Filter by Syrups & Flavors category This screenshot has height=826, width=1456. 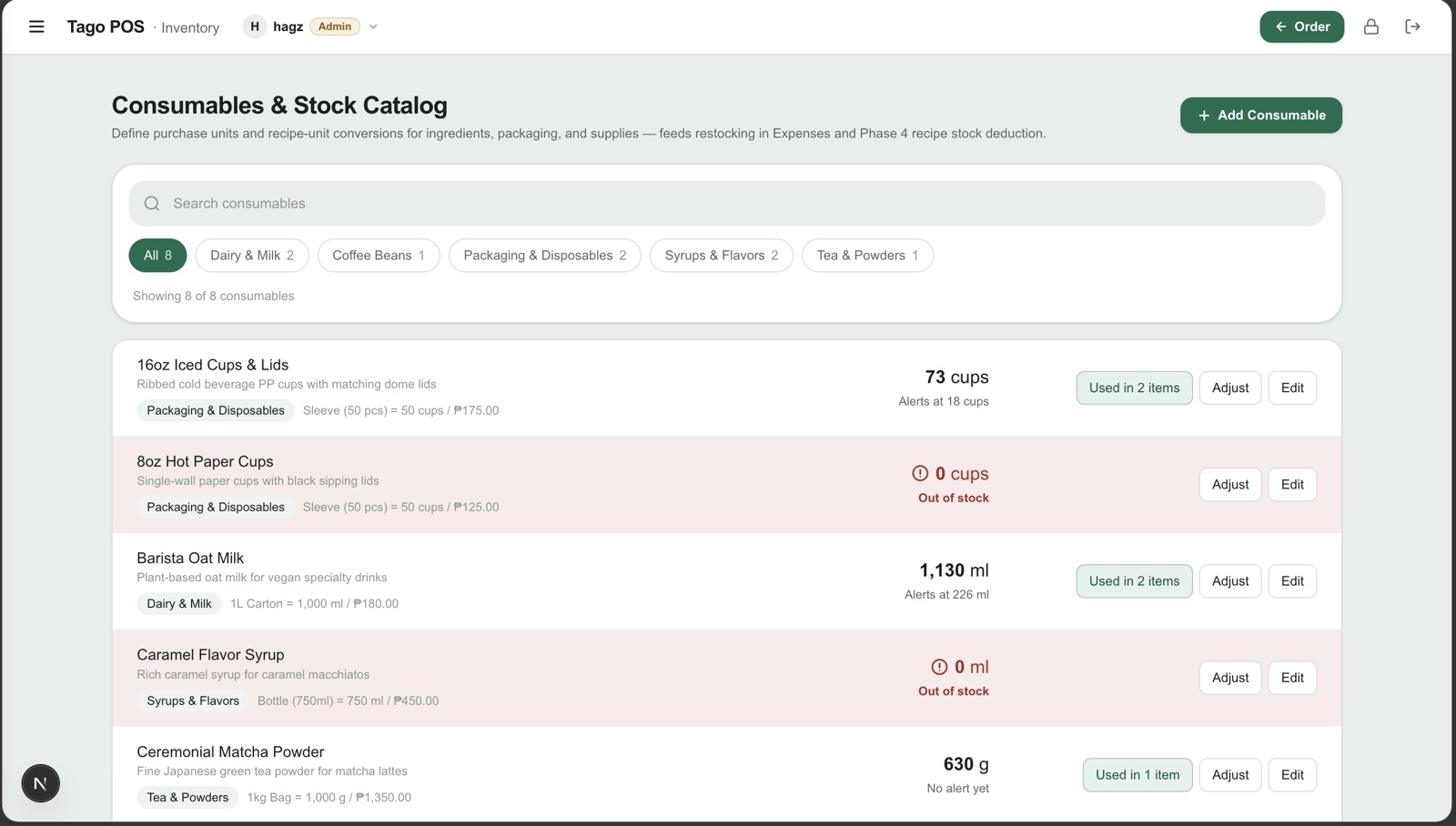(x=722, y=256)
